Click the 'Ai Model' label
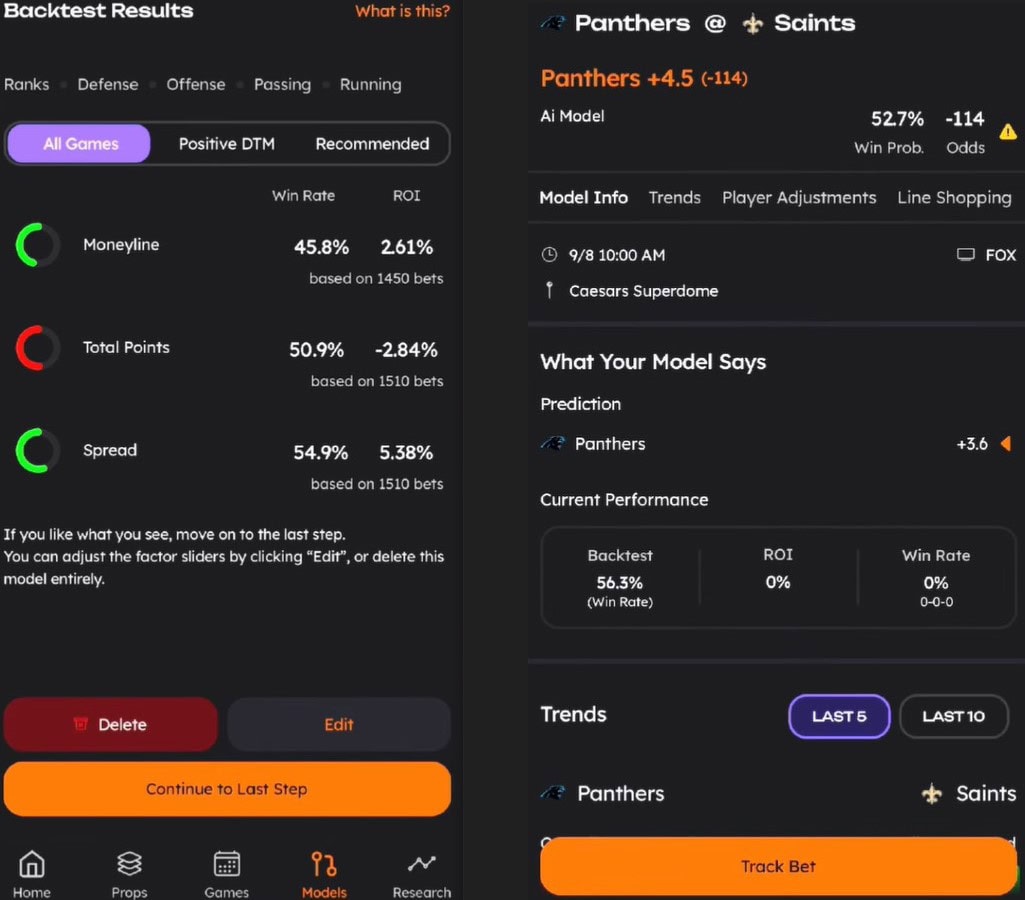 tap(572, 116)
